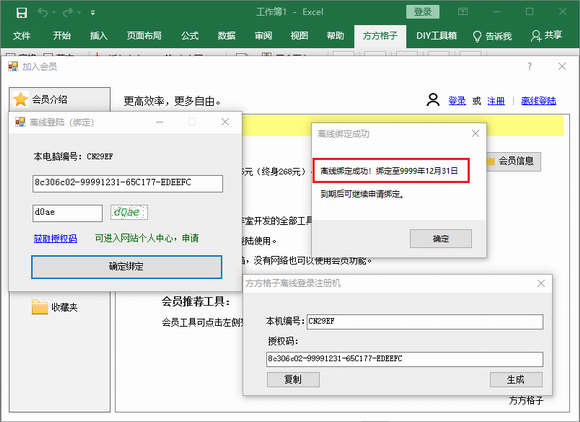The width and height of the screenshot is (580, 422).
Task: Open Quick Access Toolbar customize dropdown
Action: coord(92,13)
